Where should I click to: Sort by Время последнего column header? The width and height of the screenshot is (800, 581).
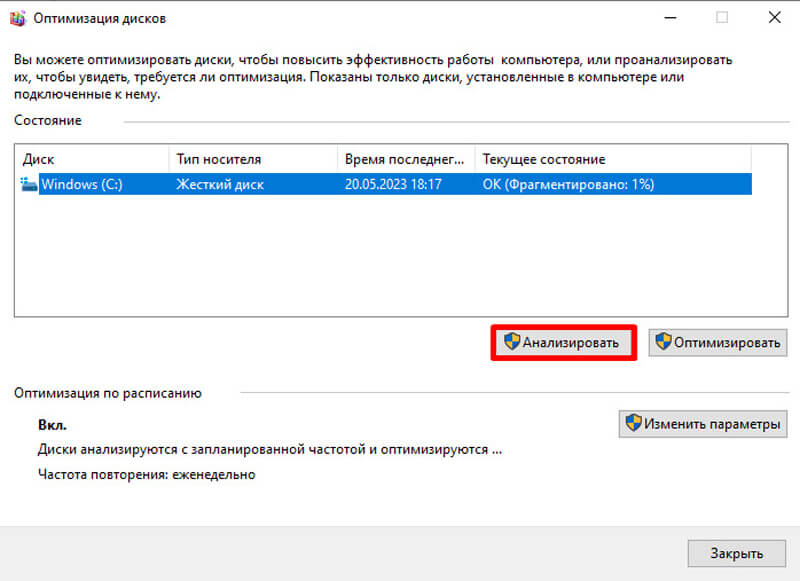(406, 159)
